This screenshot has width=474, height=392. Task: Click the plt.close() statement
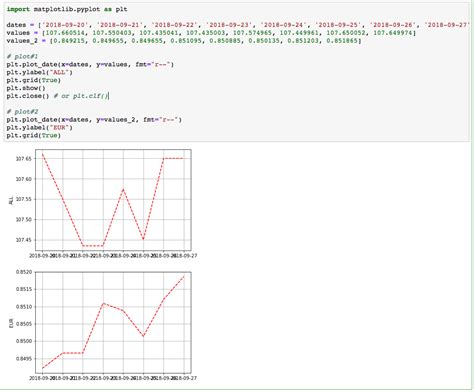[x=28, y=96]
